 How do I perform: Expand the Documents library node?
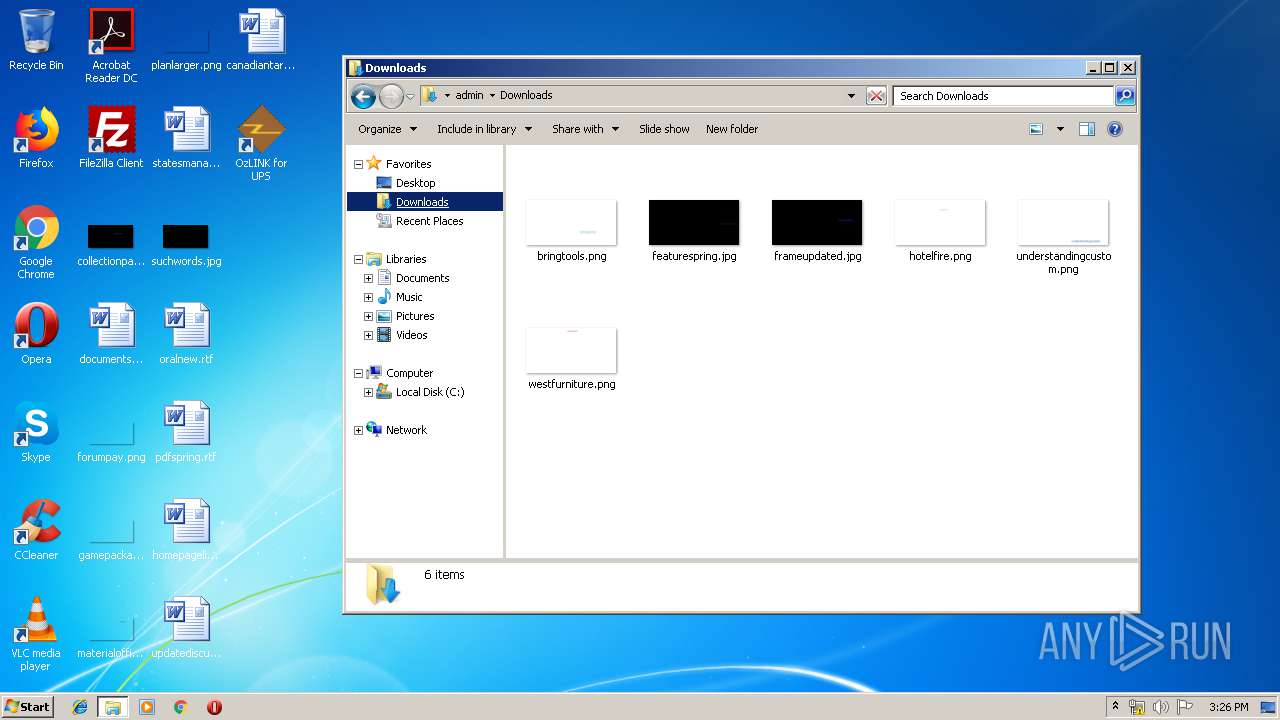click(368, 278)
